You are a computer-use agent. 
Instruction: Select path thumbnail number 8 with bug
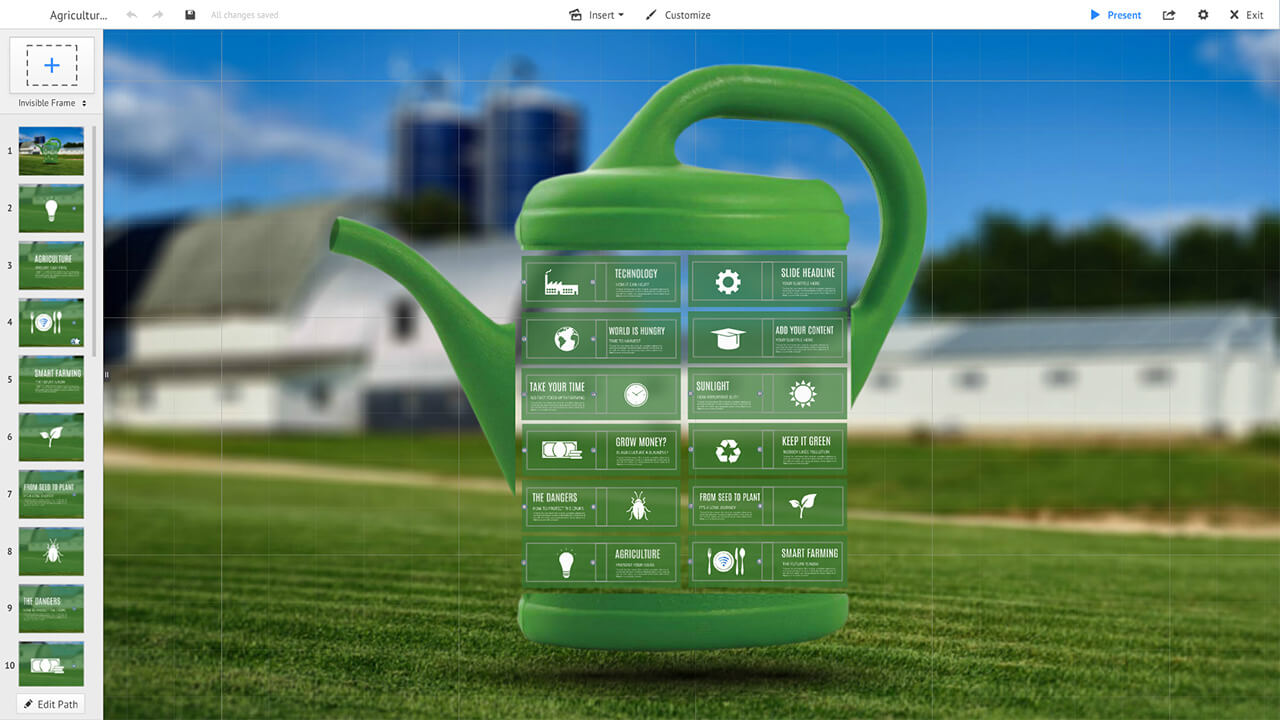click(x=51, y=551)
